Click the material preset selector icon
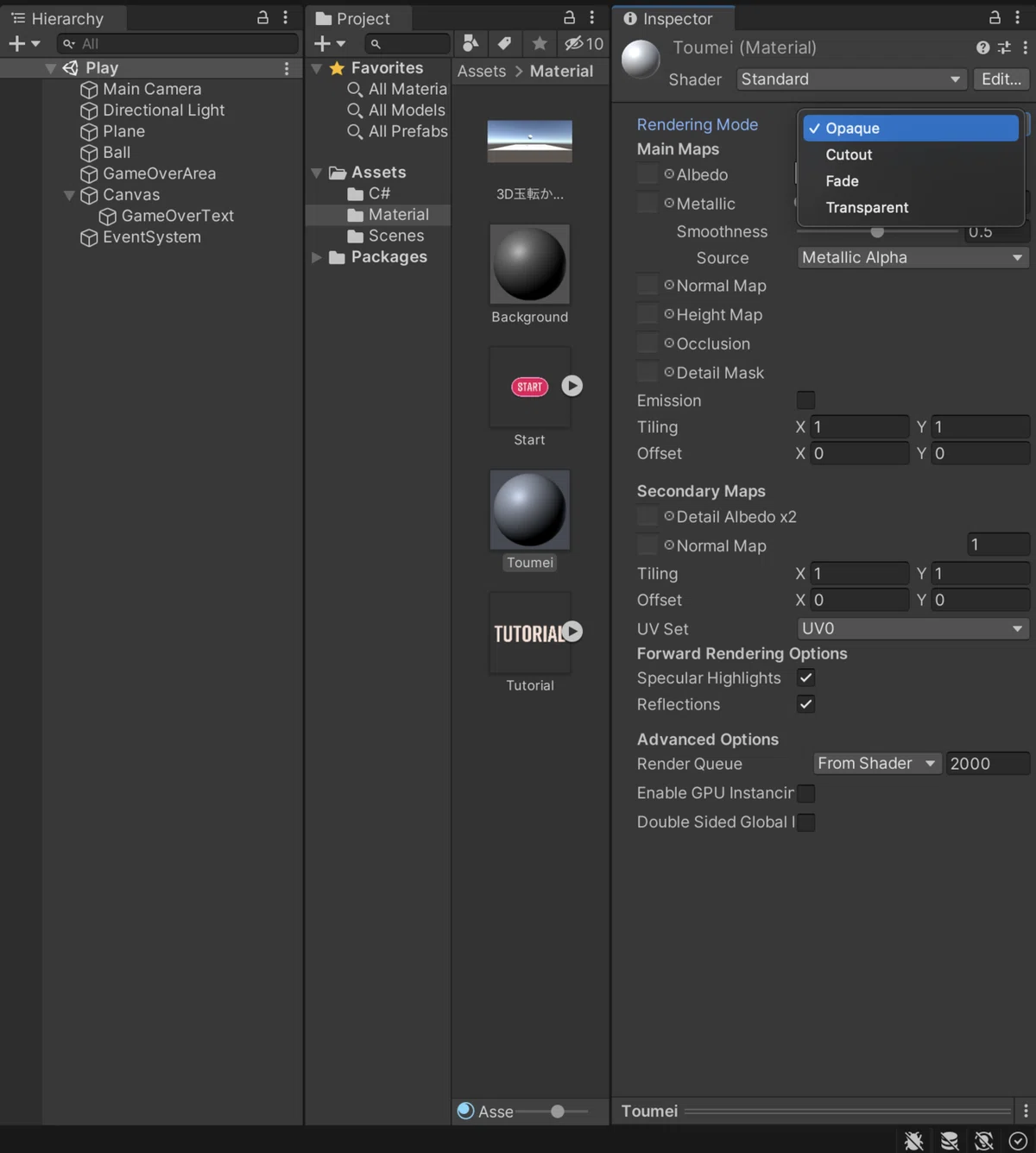Image resolution: width=1036 pixels, height=1153 pixels. (x=1004, y=48)
